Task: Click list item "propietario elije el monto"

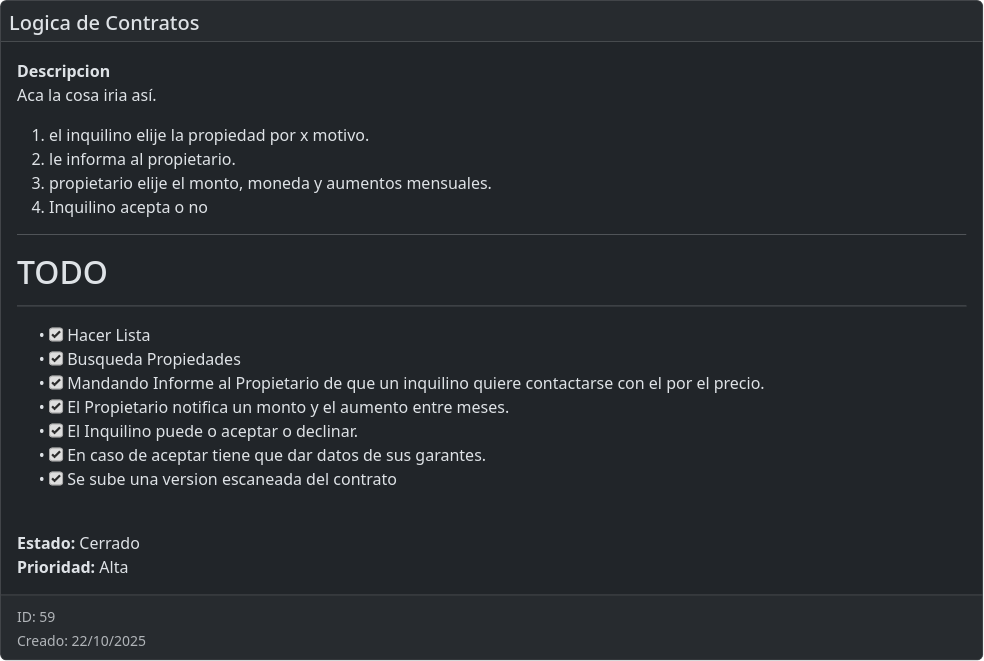Action: tap(270, 183)
